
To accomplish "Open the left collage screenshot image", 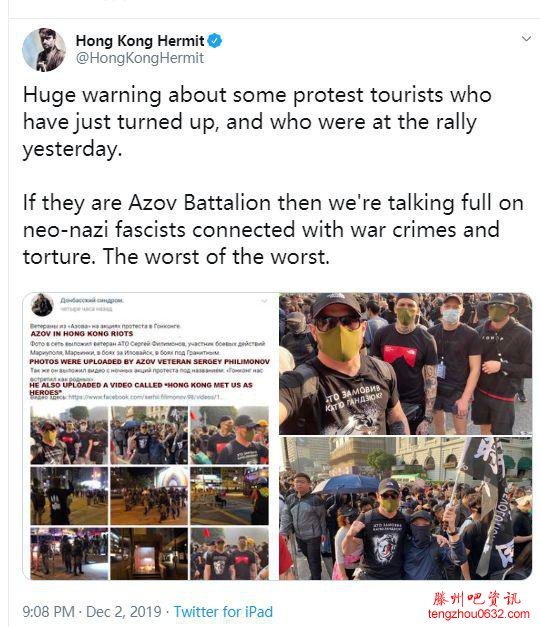I will (x=150, y=436).
